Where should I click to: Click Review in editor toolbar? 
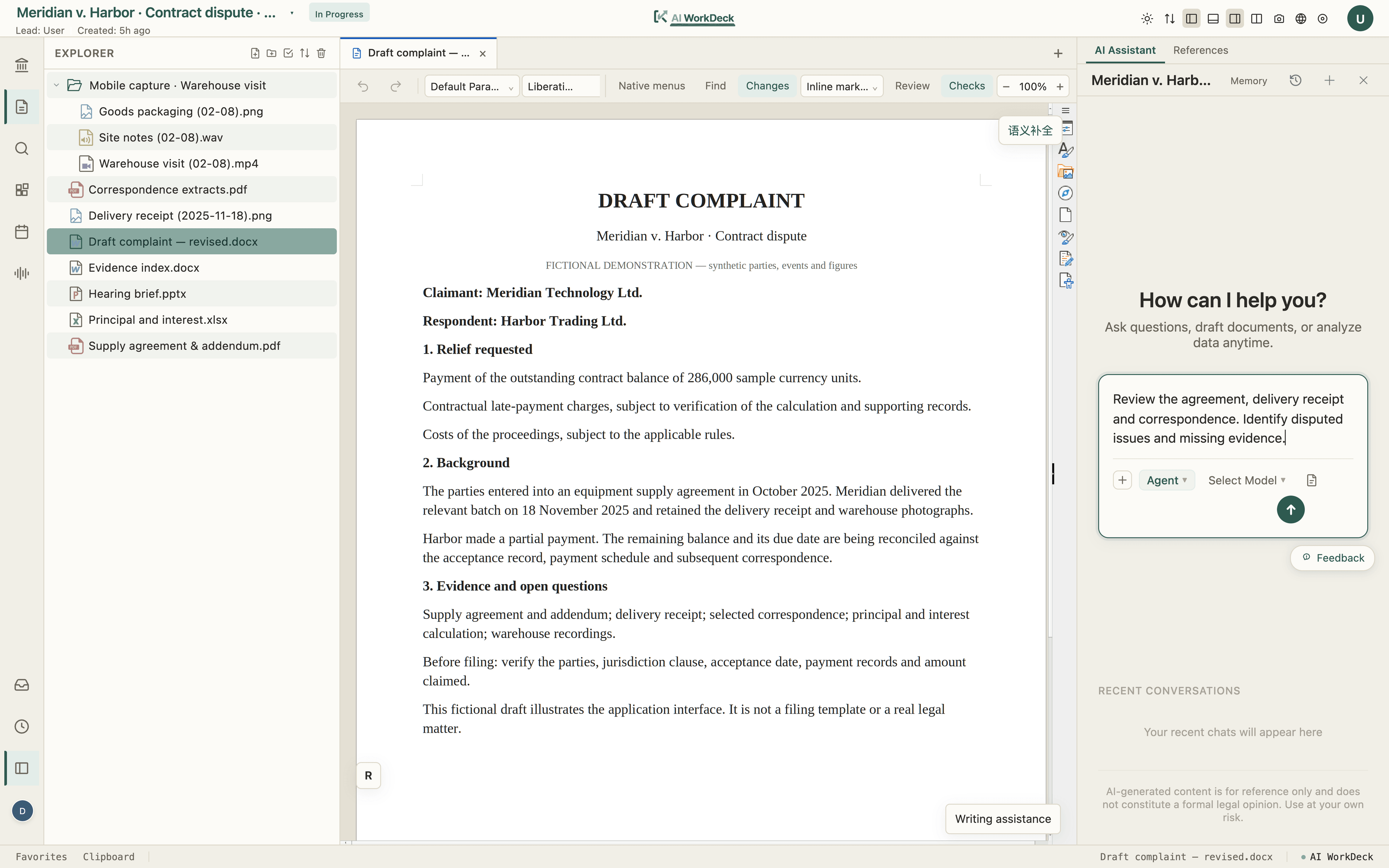912,86
